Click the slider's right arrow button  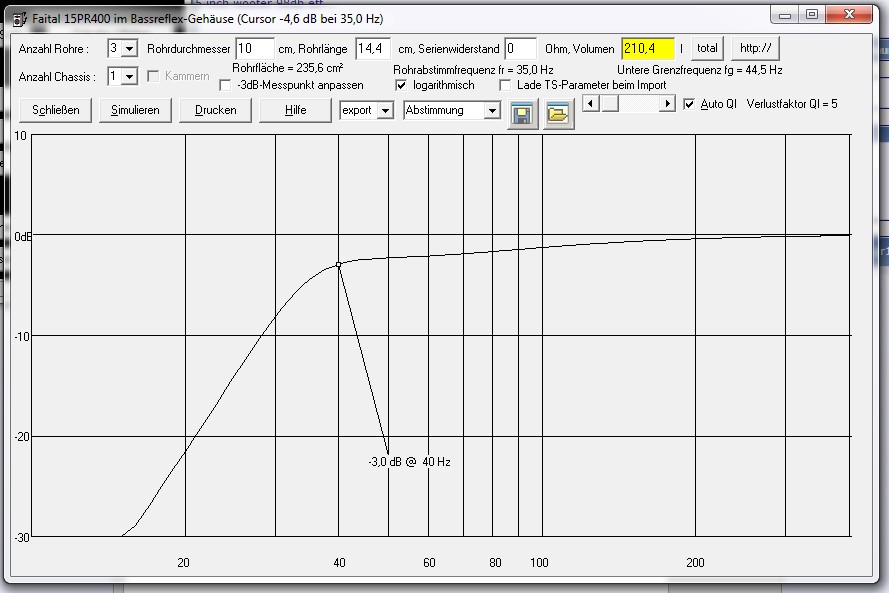tap(667, 104)
